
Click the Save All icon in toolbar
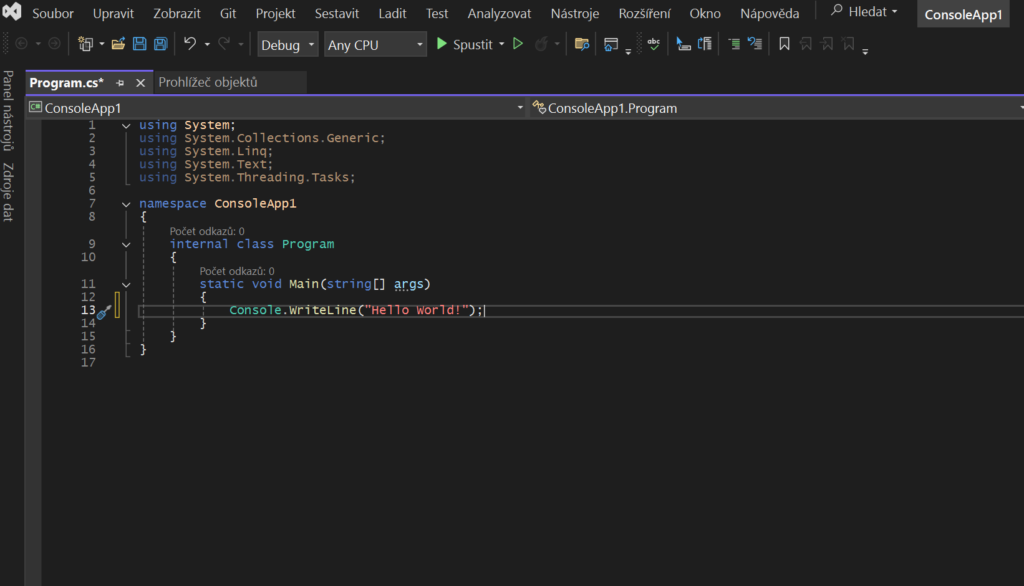tap(160, 44)
